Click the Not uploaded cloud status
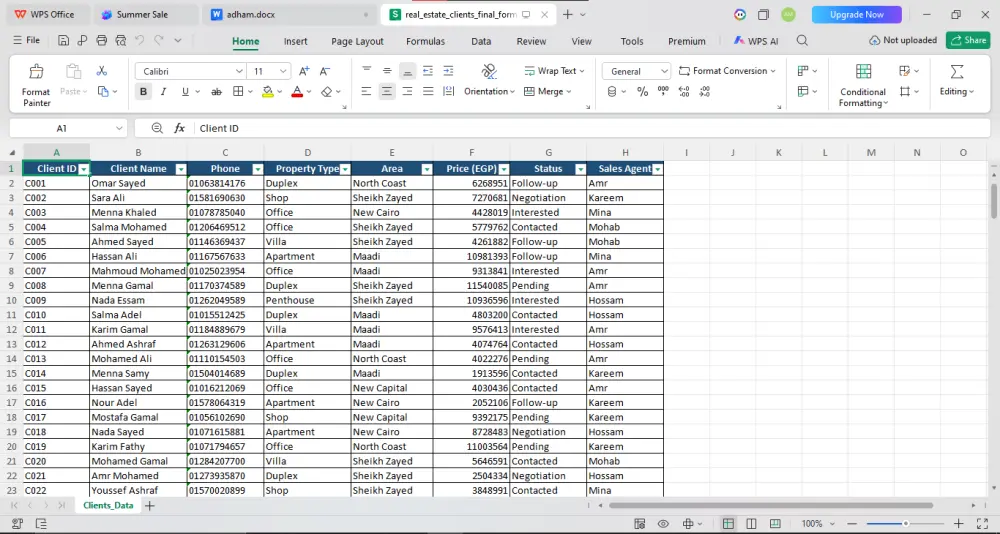This screenshot has height=534, width=1000. (903, 40)
